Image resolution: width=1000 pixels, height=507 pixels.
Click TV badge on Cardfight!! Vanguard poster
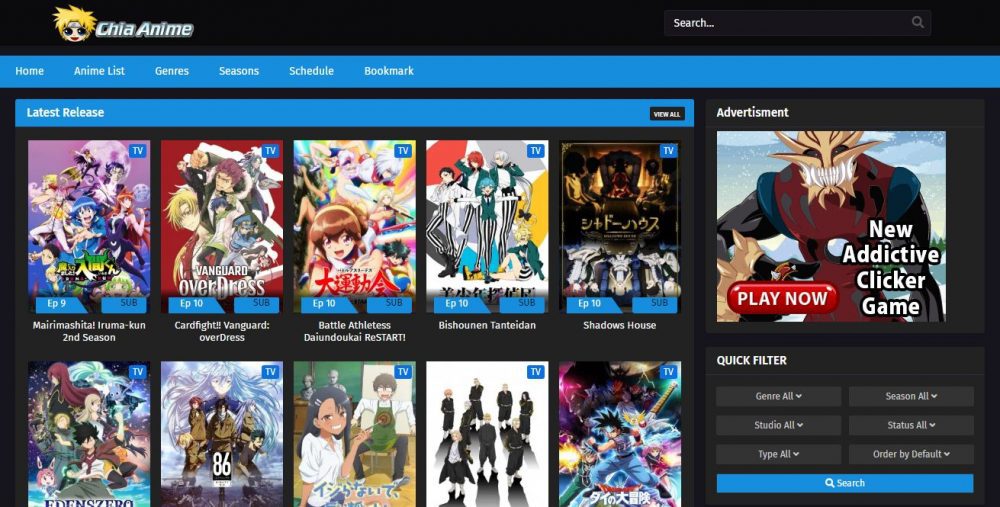tap(270, 151)
